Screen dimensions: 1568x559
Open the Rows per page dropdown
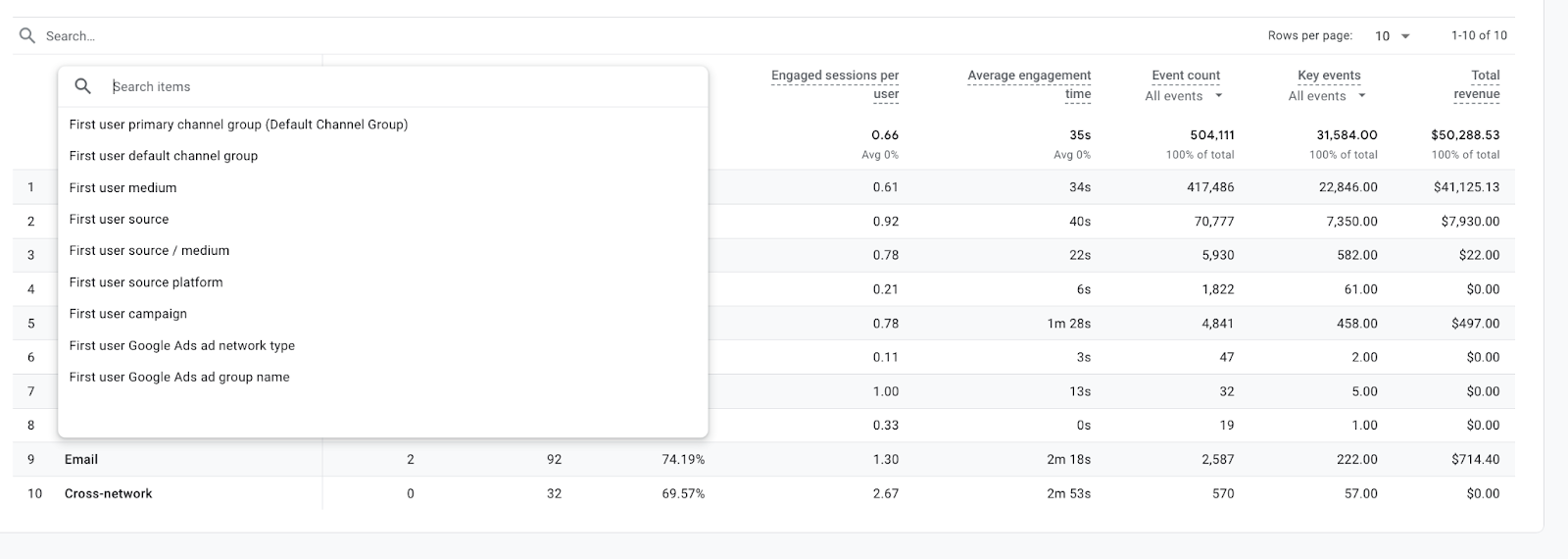(x=1392, y=36)
